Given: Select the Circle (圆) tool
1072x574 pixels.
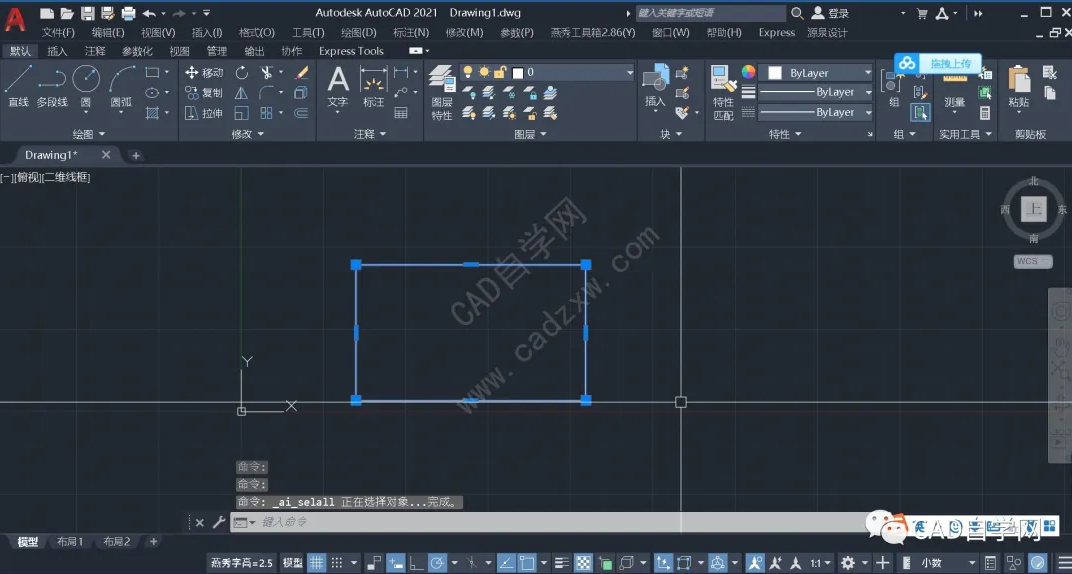Looking at the screenshot, I should [x=86, y=85].
